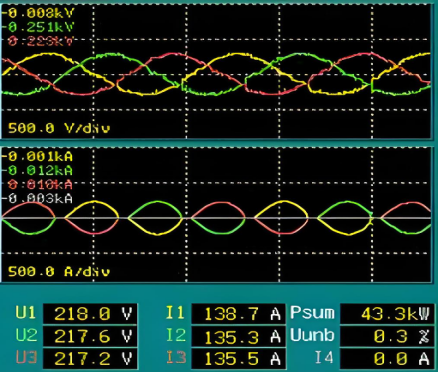Select the red voltage cursor label

coord(40,41)
